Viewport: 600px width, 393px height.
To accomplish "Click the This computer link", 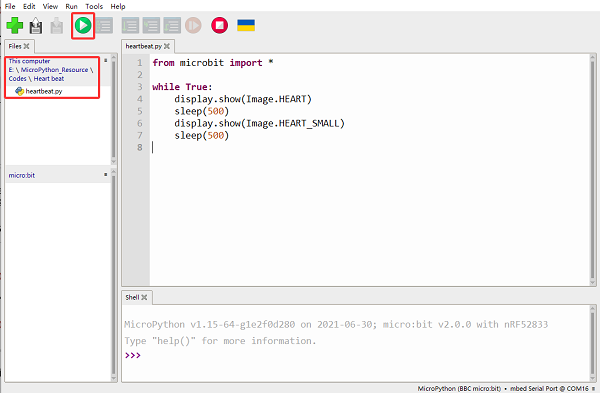I will (29, 61).
